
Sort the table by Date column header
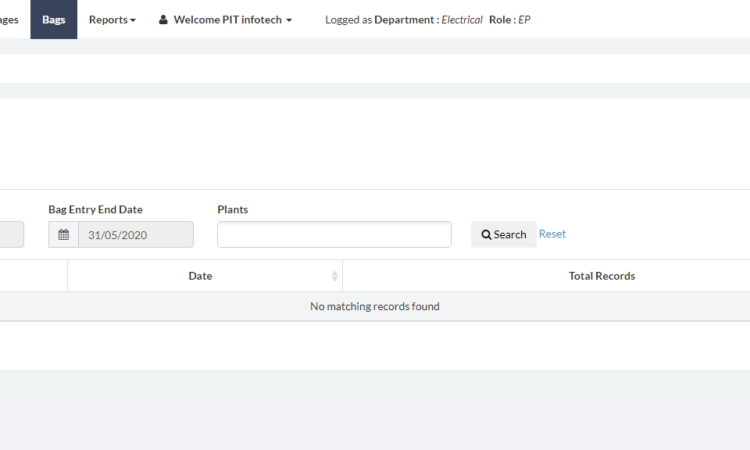click(x=200, y=276)
